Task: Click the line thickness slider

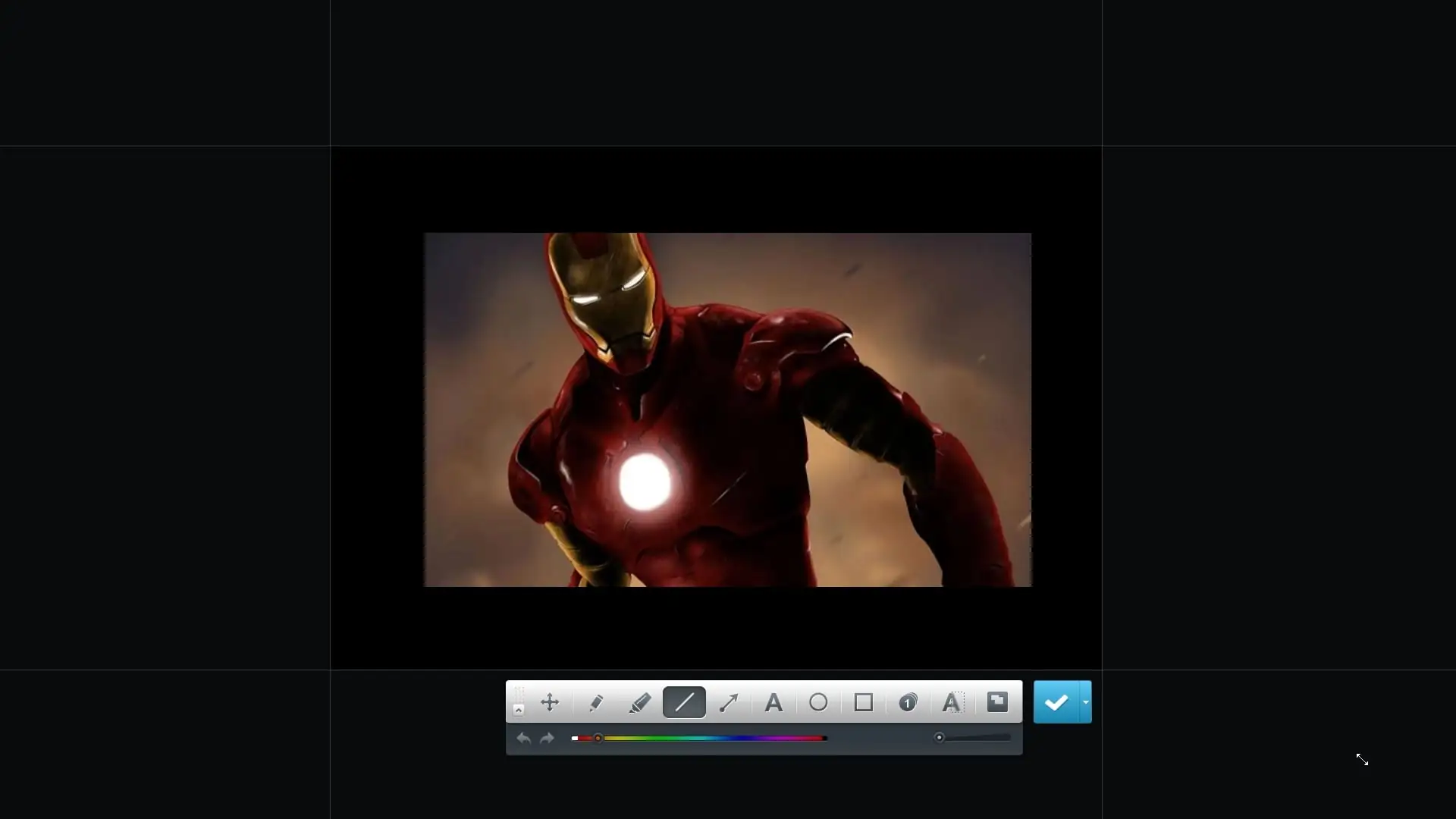Action: coord(974,737)
